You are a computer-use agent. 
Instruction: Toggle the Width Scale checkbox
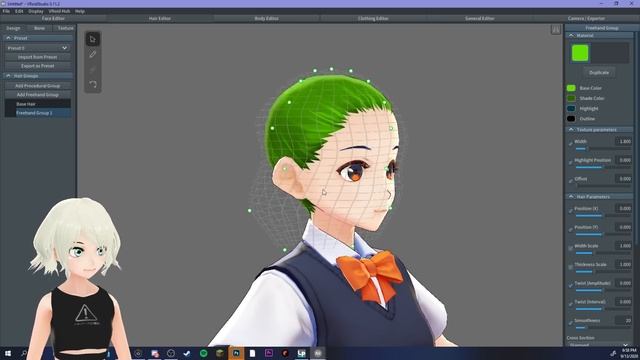click(571, 247)
